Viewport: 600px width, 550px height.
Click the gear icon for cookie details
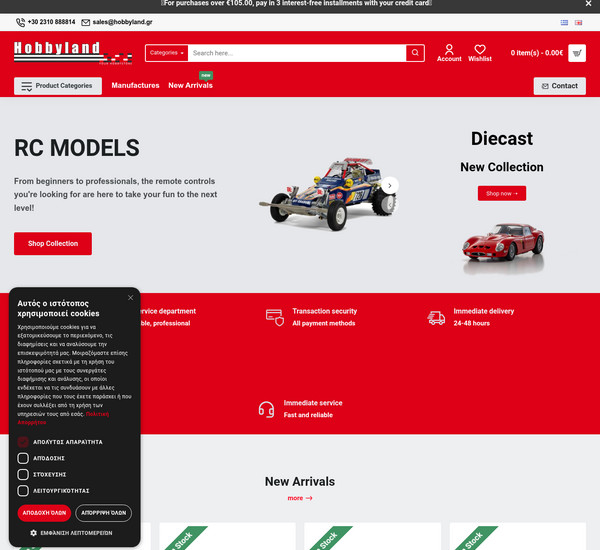pyautogui.click(x=33, y=533)
